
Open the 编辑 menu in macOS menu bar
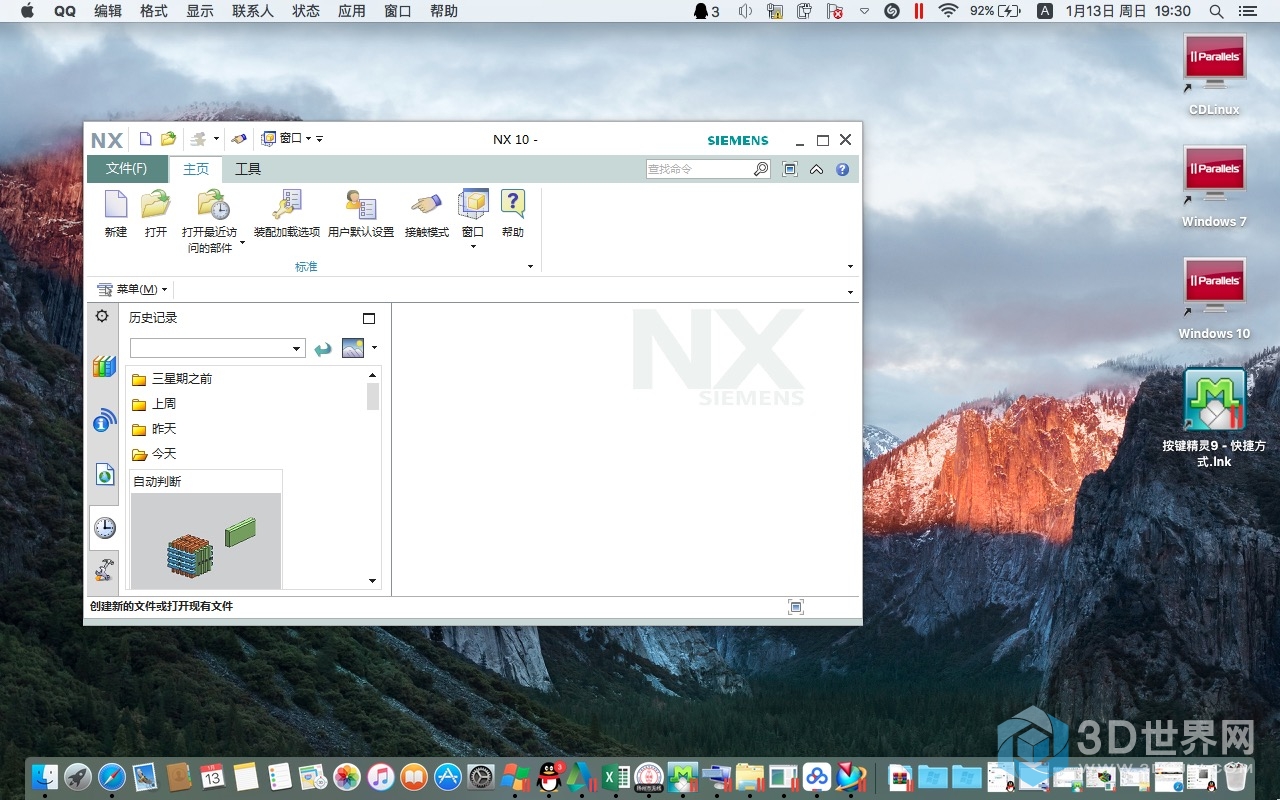(x=108, y=11)
